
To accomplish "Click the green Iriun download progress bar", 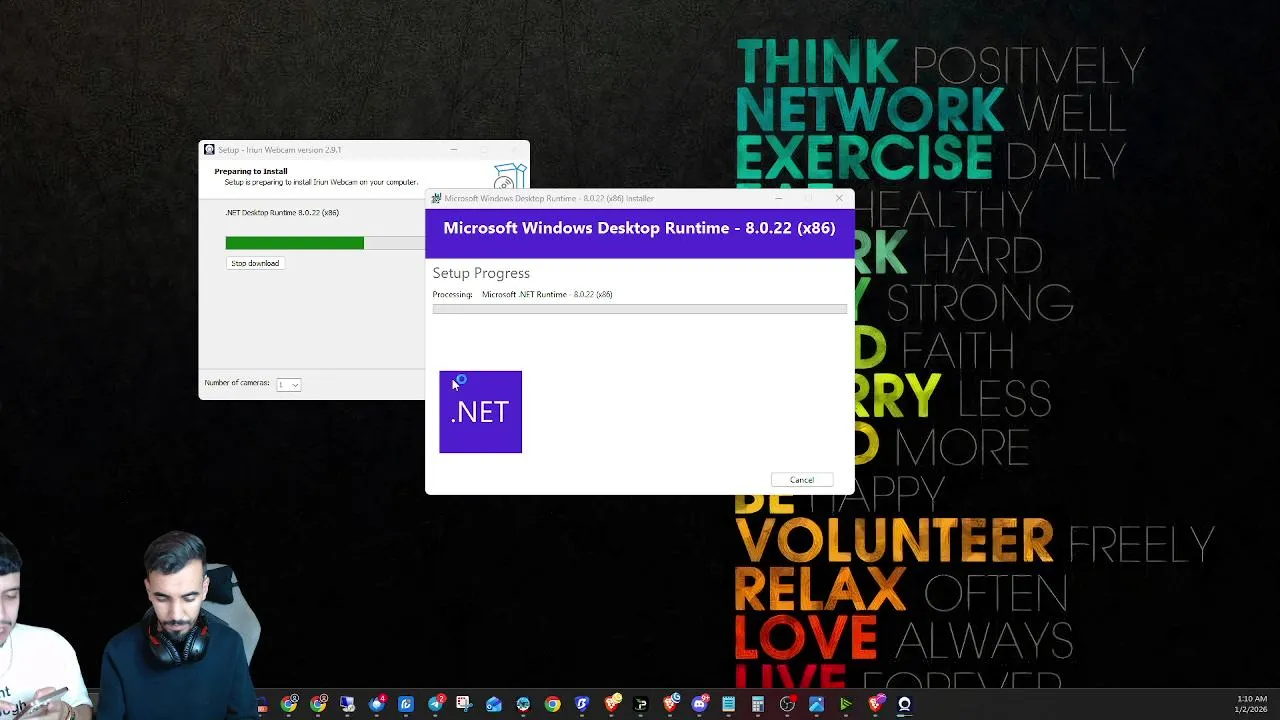I will [294, 243].
